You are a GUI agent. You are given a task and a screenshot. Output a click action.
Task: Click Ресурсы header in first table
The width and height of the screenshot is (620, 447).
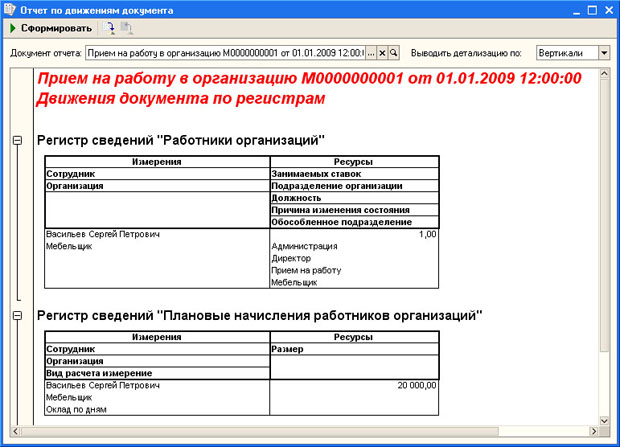pyautogui.click(x=354, y=162)
